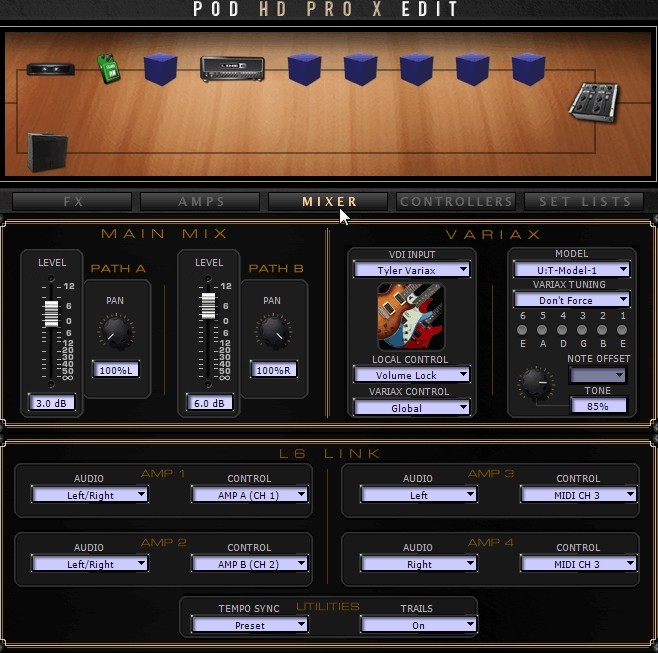Open the Variax Control Global dropdown
The image size is (658, 653).
coord(411,407)
